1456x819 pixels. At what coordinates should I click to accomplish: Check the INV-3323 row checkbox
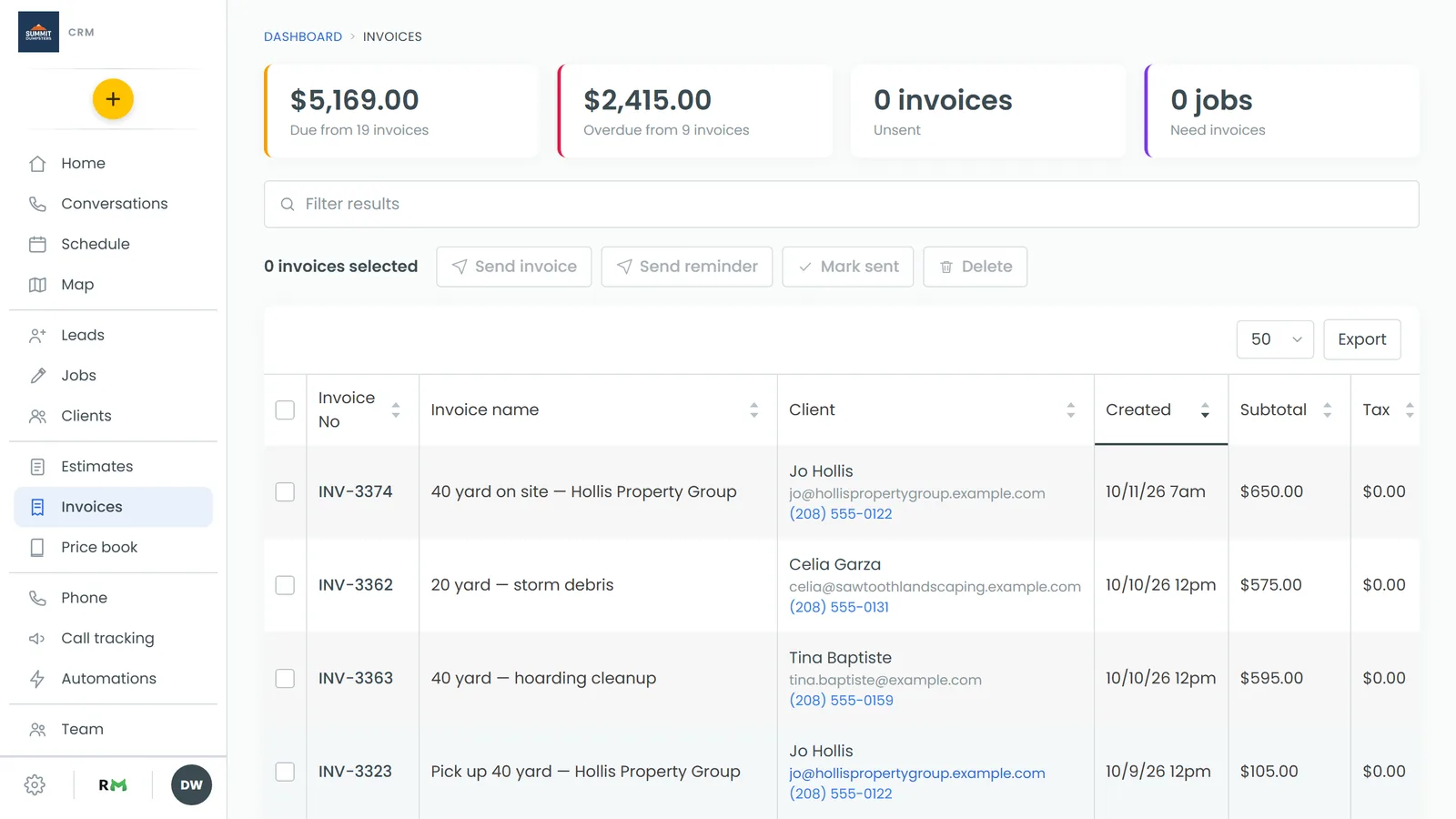(x=285, y=772)
